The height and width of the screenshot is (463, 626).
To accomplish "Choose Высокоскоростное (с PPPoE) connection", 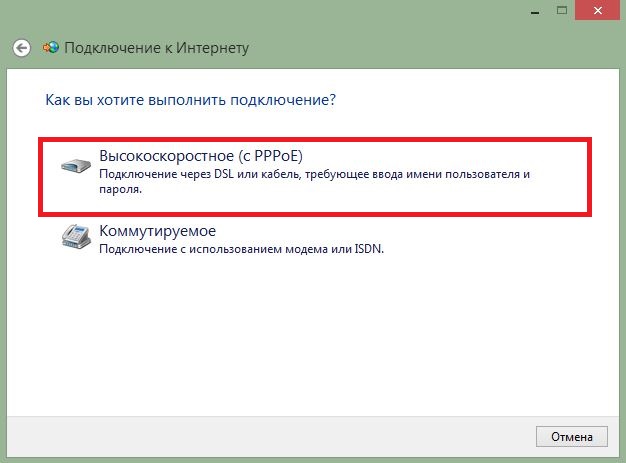I will [315, 177].
